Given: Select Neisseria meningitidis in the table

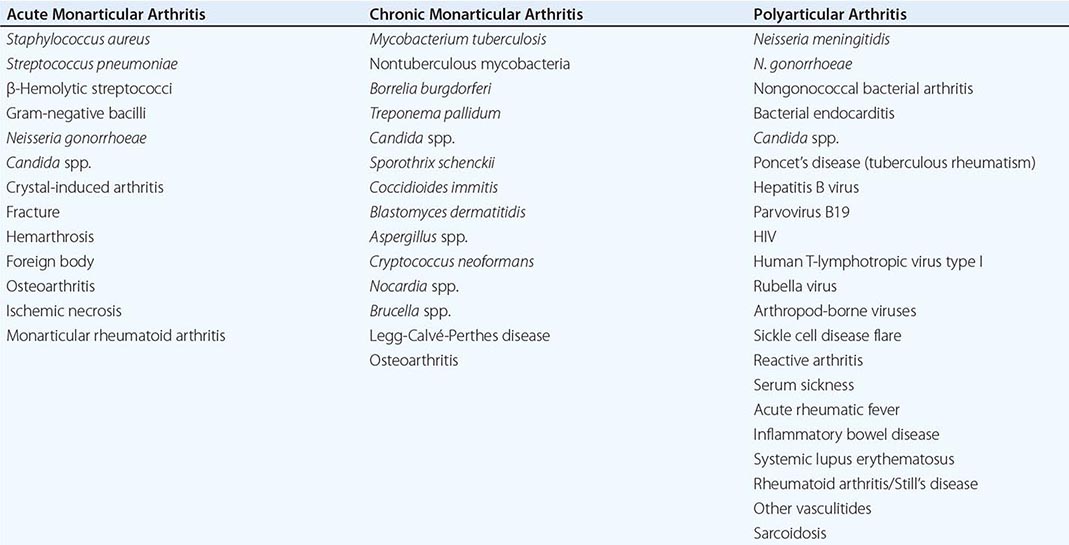Looking at the screenshot, I should pos(821,39).
